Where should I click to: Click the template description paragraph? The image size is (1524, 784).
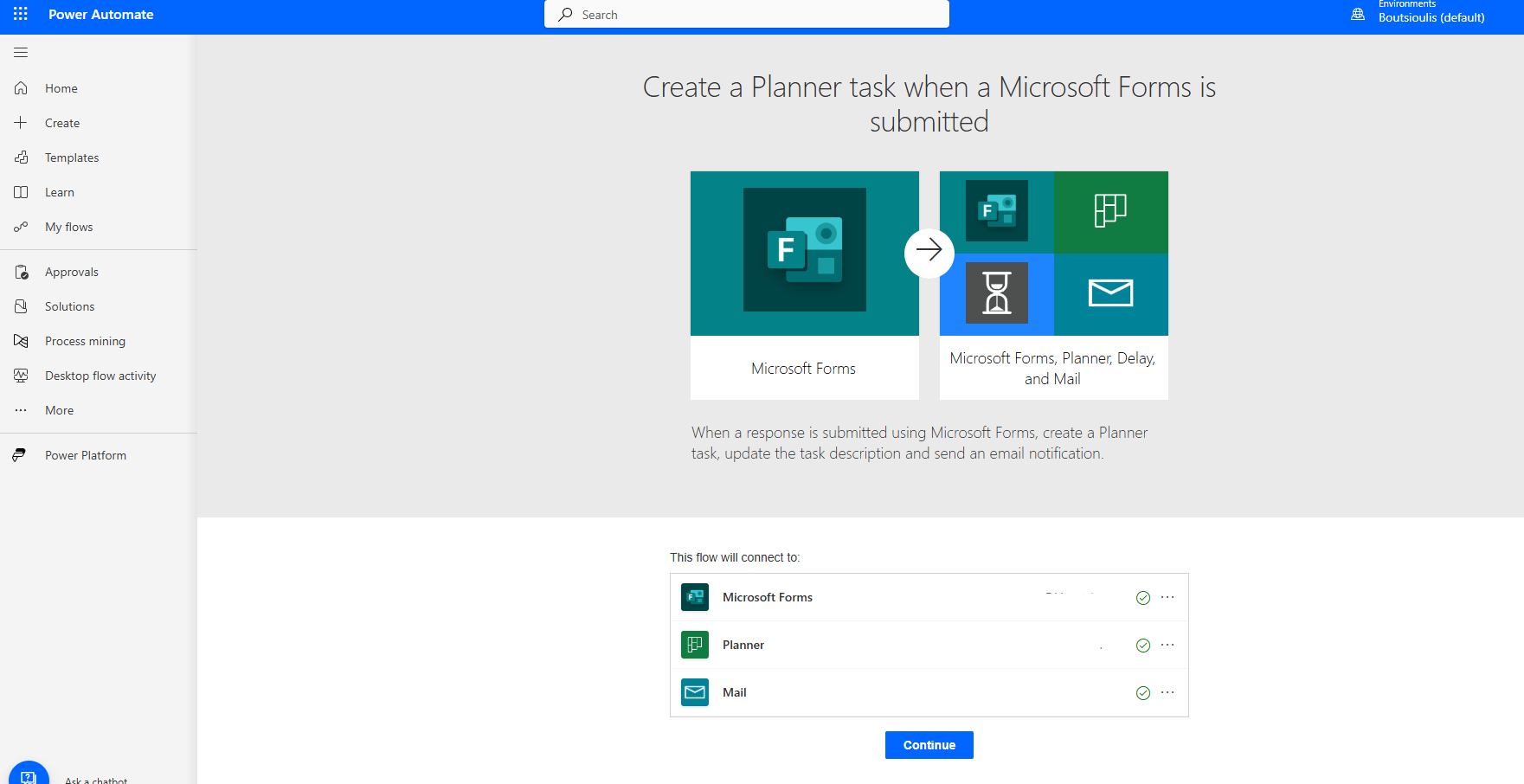pyautogui.click(x=920, y=443)
